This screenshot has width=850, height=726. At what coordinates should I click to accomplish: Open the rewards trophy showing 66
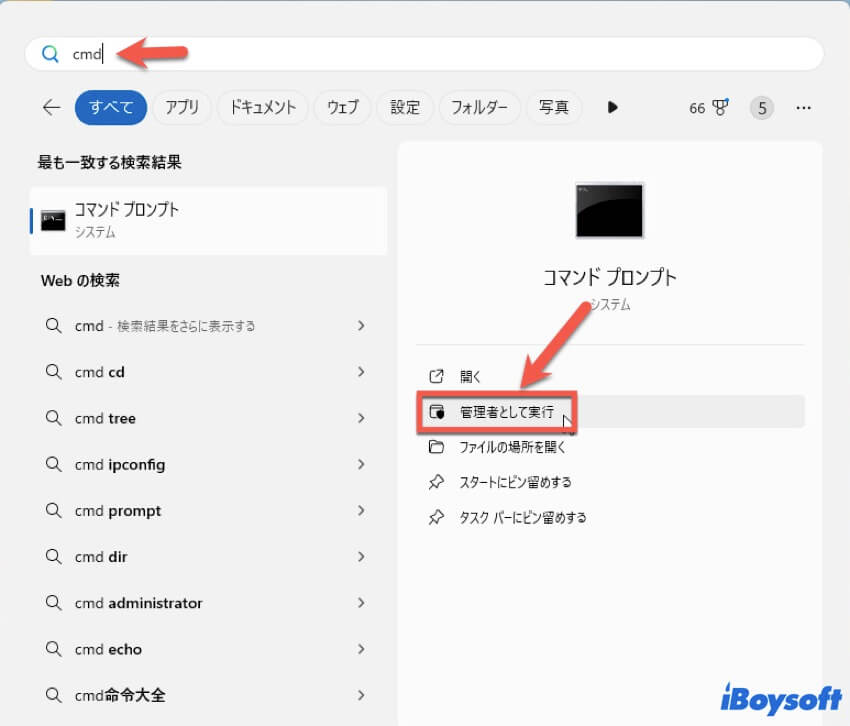pos(709,108)
